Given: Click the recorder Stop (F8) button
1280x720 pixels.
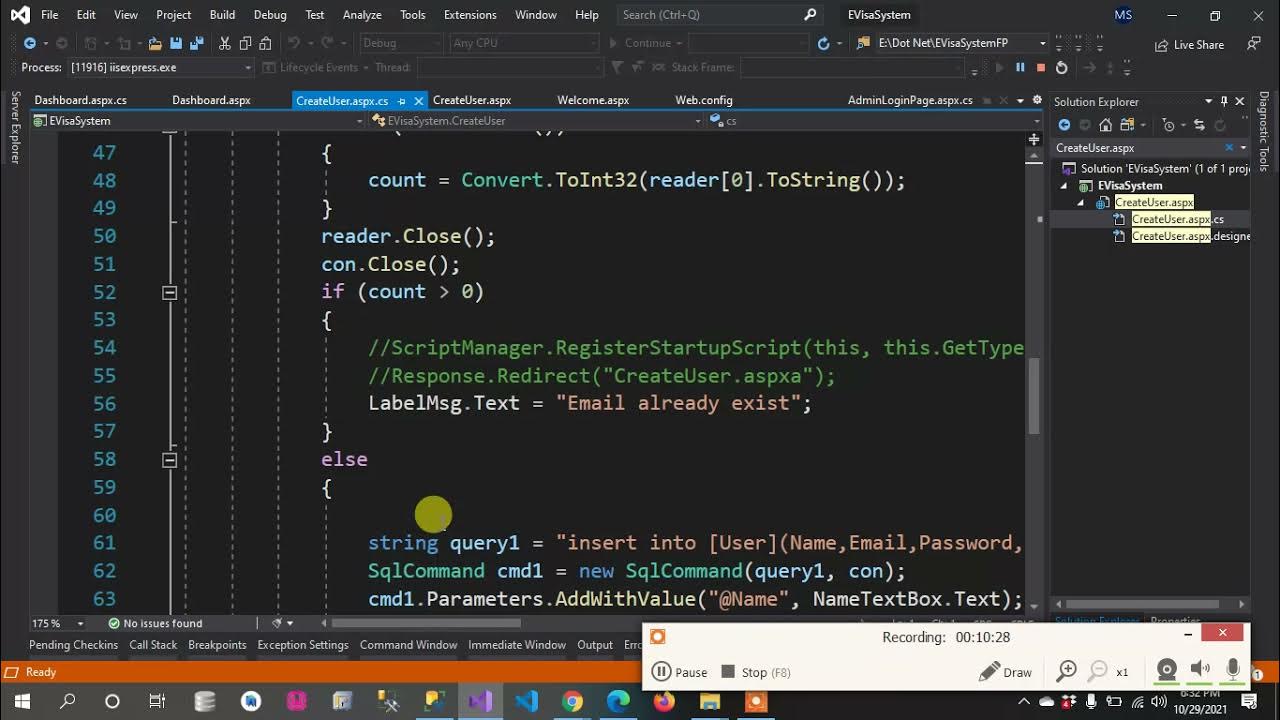Looking at the screenshot, I should pyautogui.click(x=756, y=672).
